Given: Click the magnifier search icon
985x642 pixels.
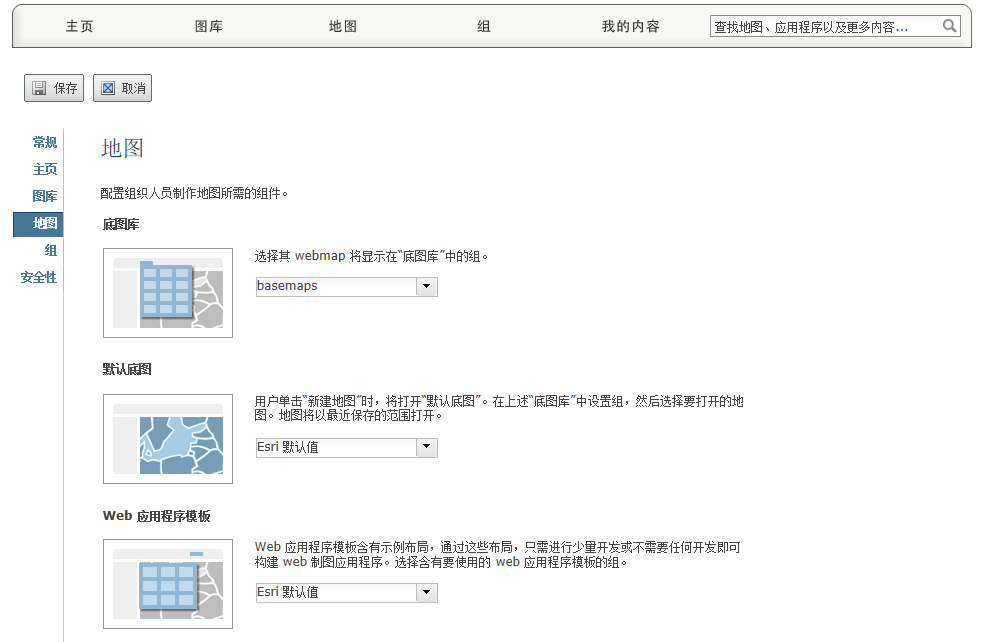Looking at the screenshot, I should (950, 27).
